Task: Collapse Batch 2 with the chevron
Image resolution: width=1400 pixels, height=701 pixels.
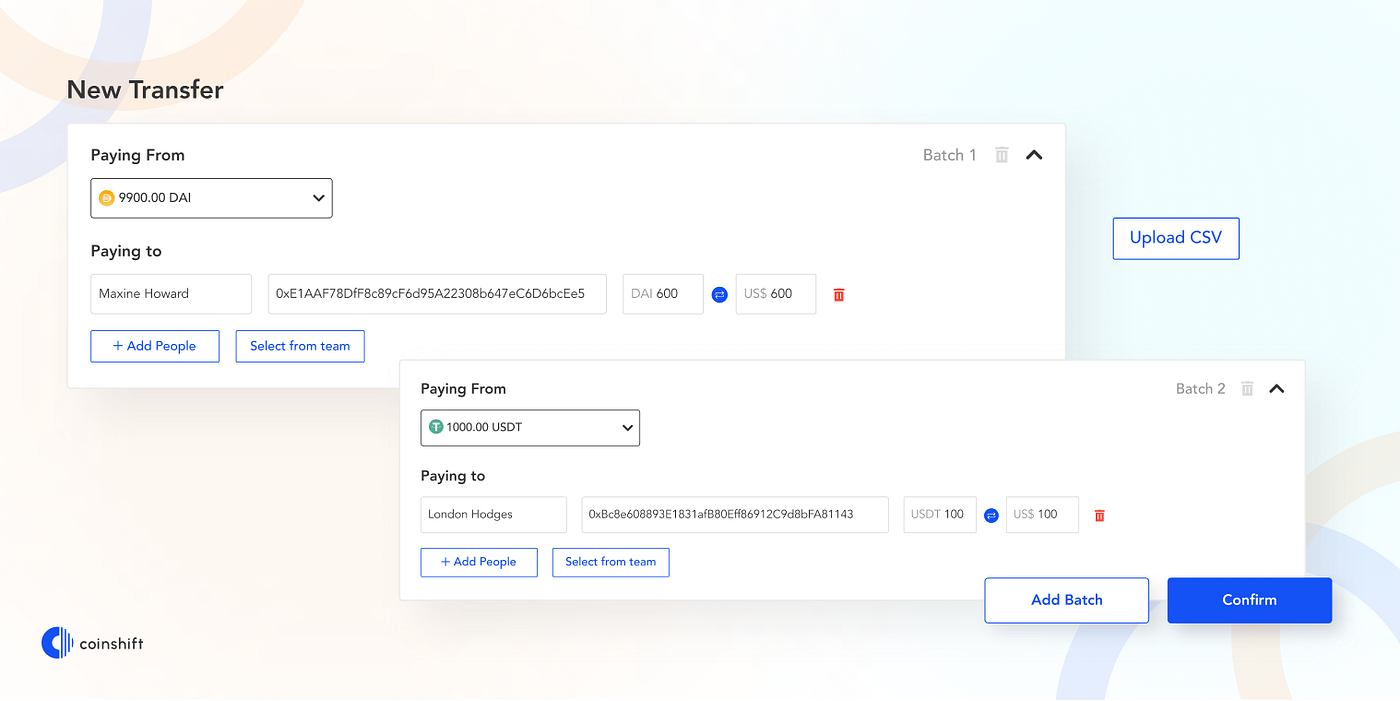Action: click(x=1276, y=389)
